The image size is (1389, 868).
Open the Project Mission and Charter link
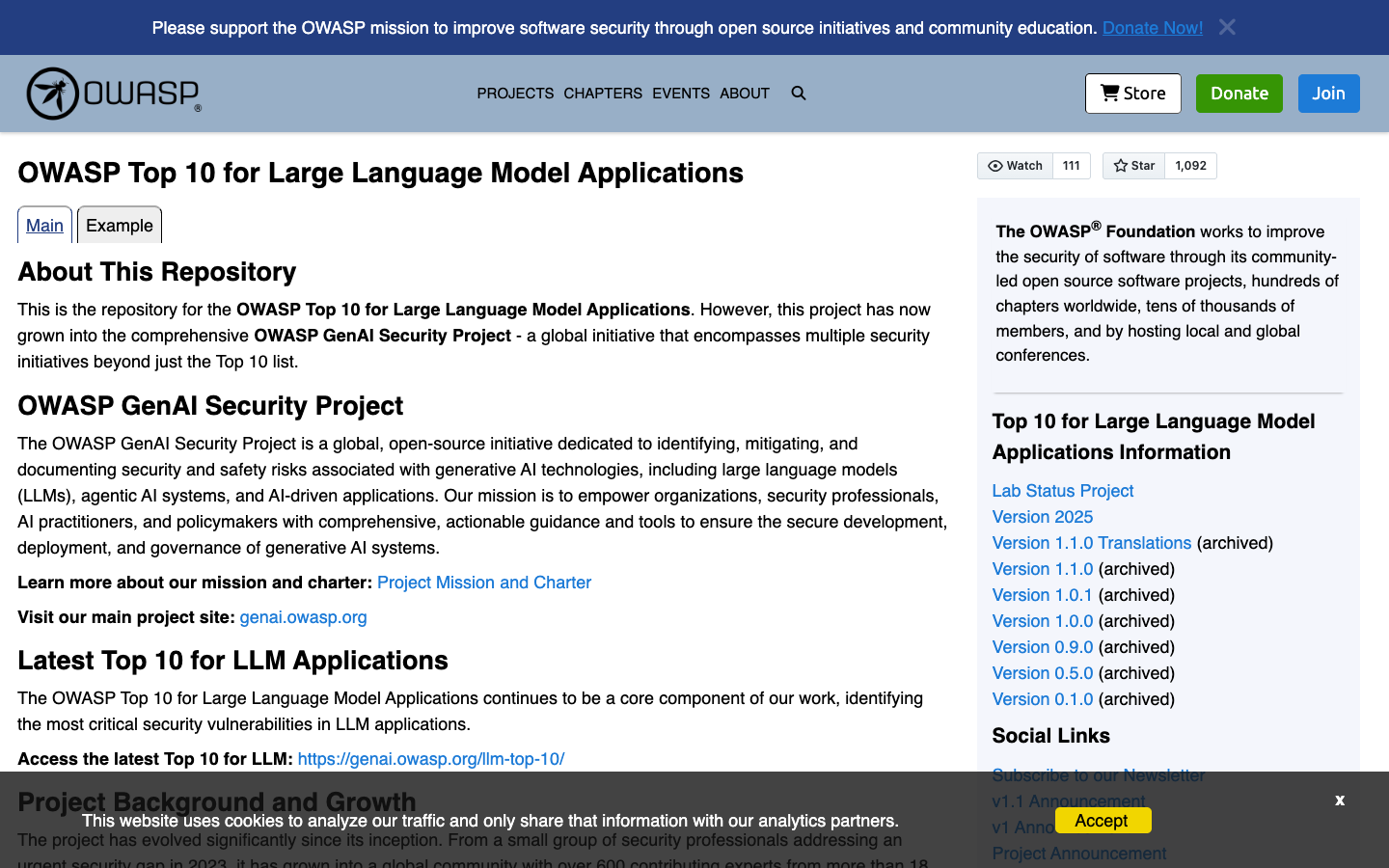483,582
